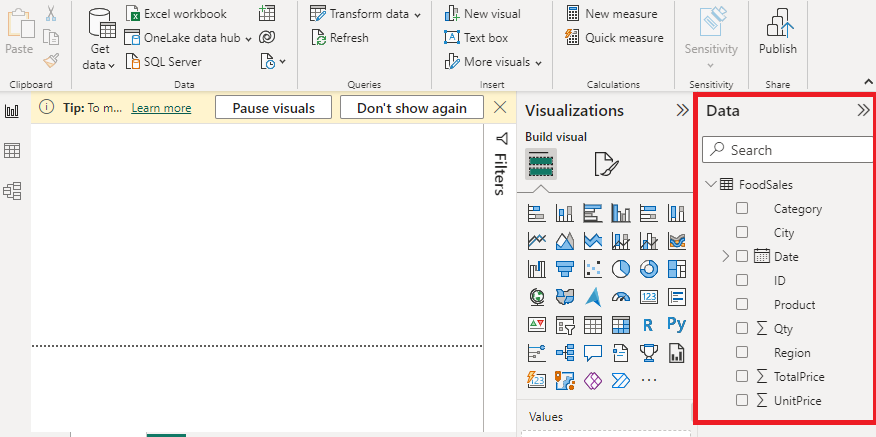Insert a funnel chart visual
The image size is (876, 437).
[564, 268]
